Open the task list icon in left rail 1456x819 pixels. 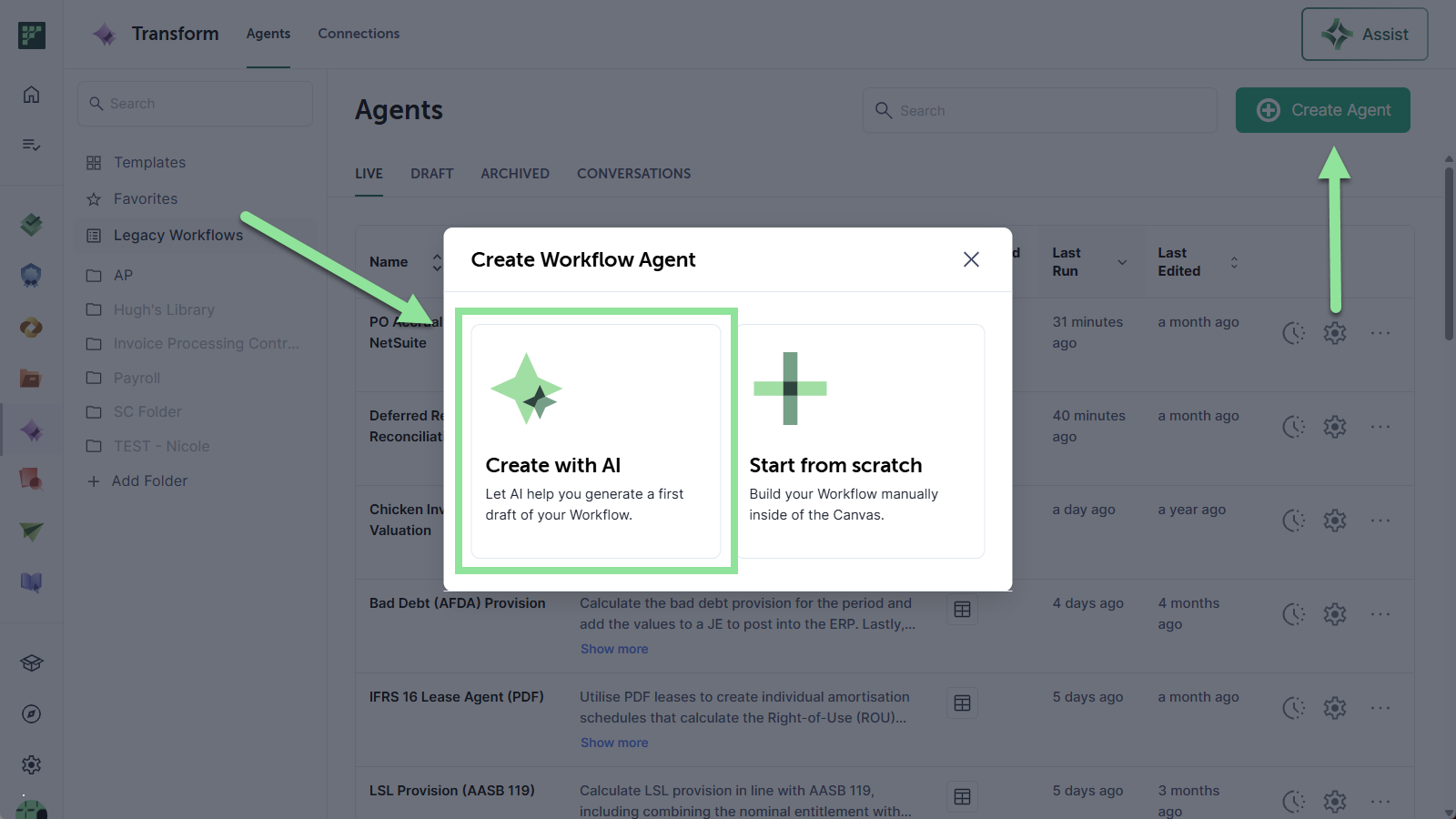pyautogui.click(x=31, y=145)
